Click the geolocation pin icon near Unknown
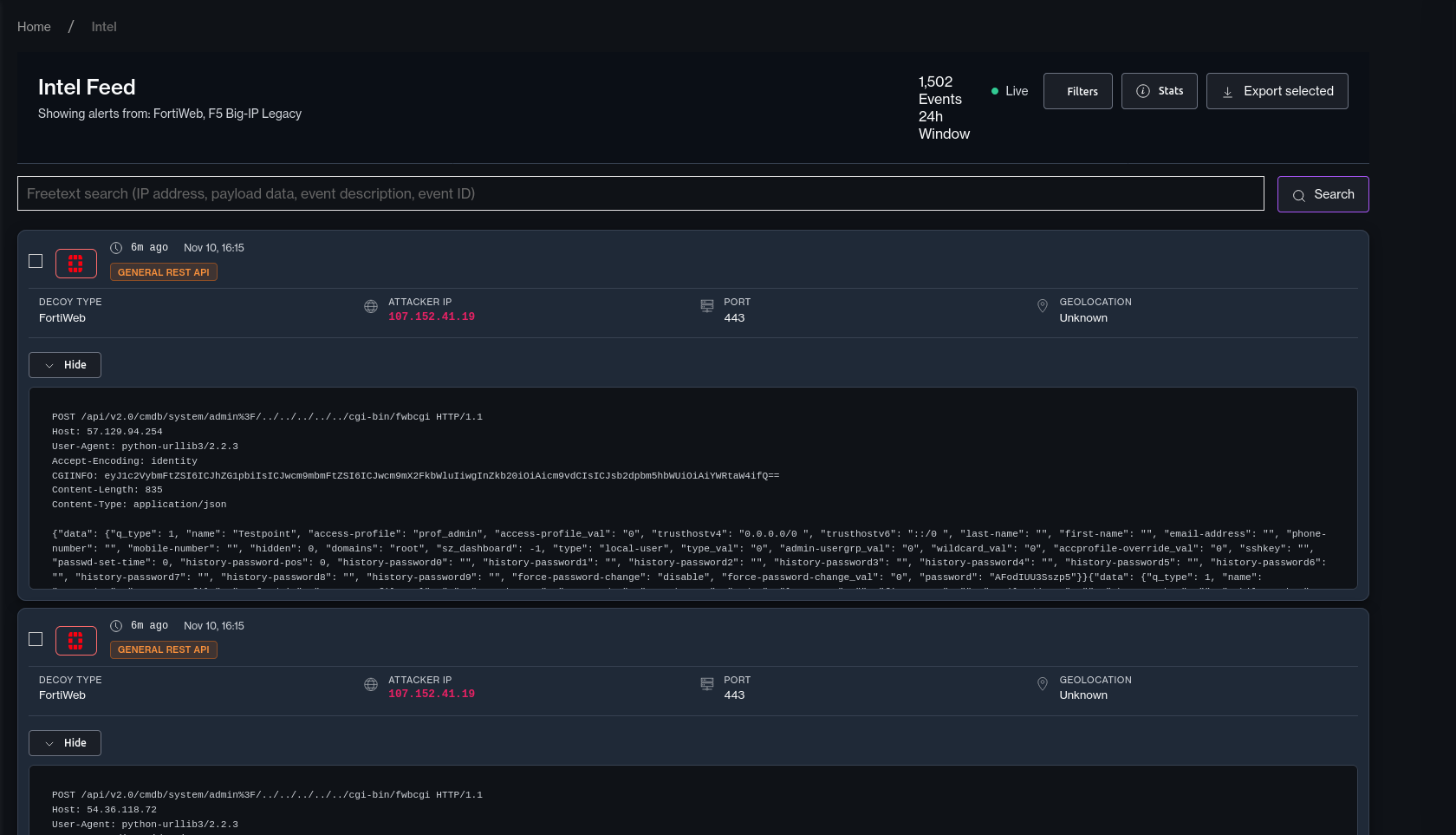Image resolution: width=1456 pixels, height=835 pixels. pyautogui.click(x=1043, y=306)
